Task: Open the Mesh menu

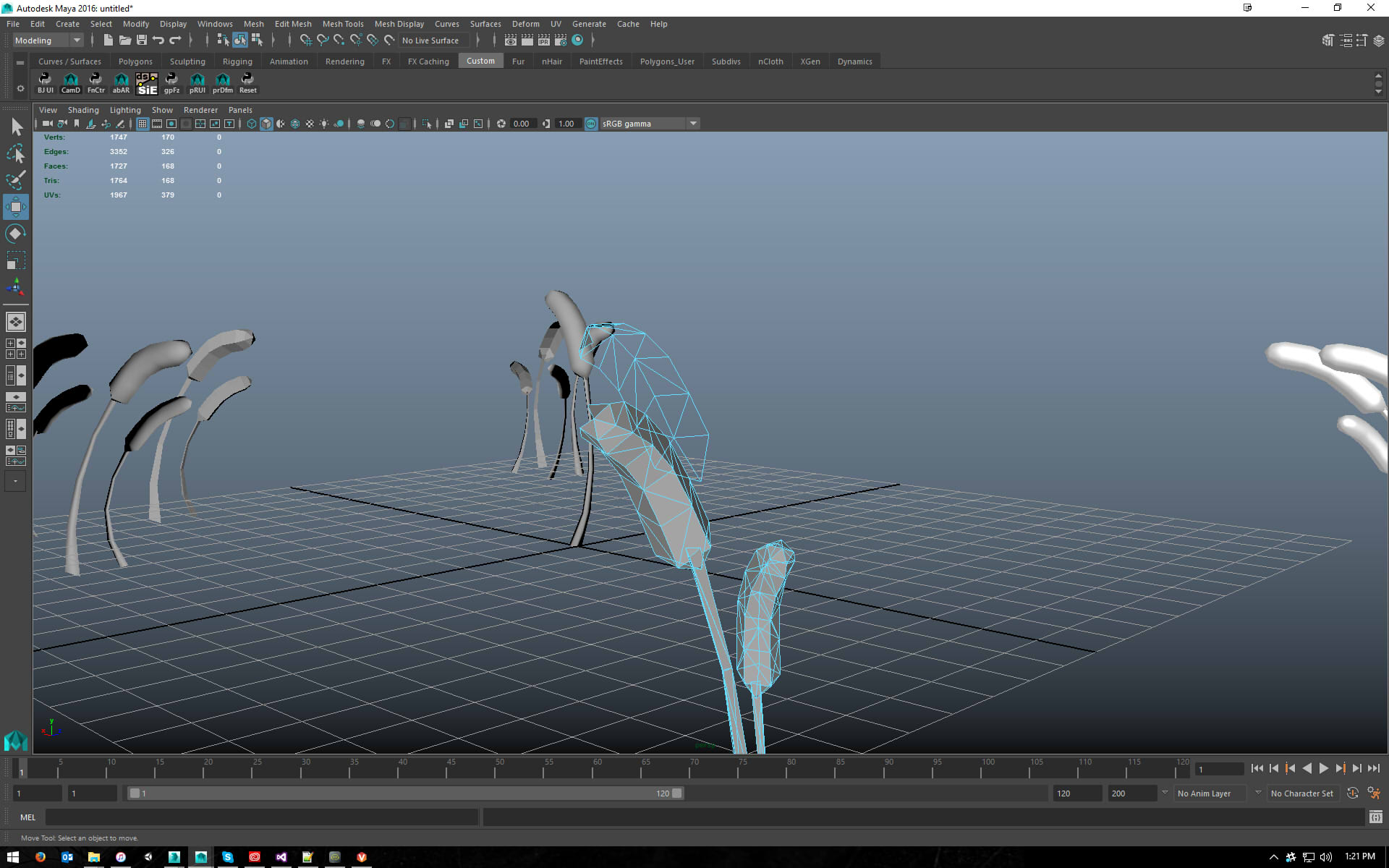Action: coord(254,24)
